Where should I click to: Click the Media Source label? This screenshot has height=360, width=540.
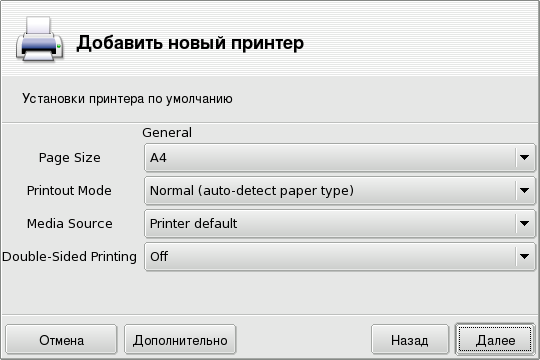(70, 223)
